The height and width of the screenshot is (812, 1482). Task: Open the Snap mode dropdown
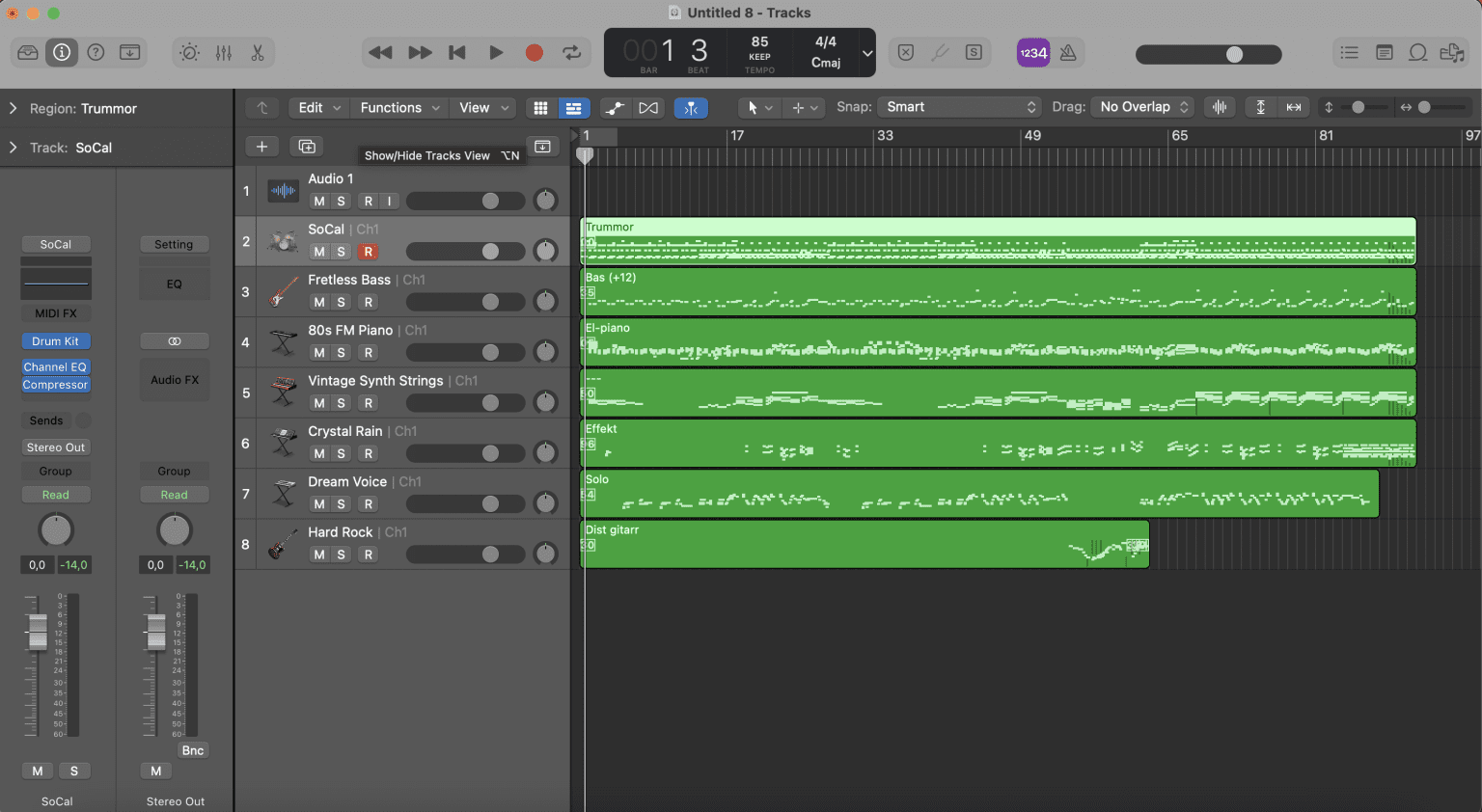point(959,106)
